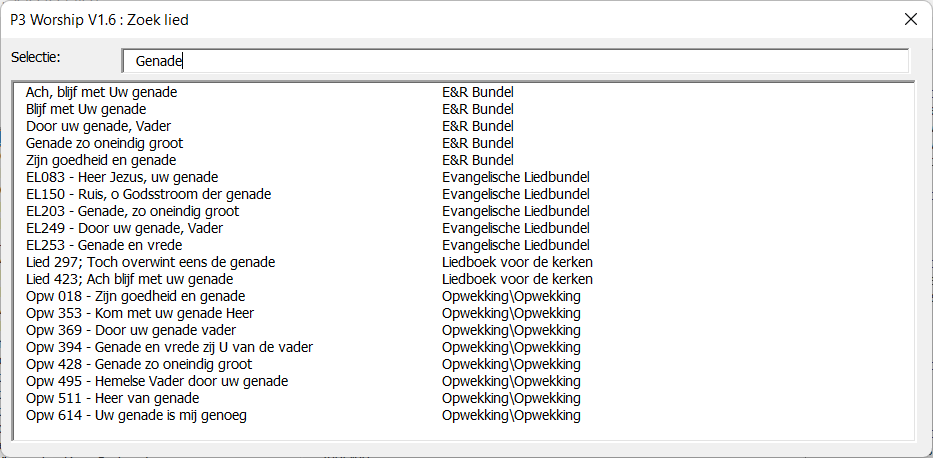Viewport: 933px width, 458px height.
Task: Select 'Lied 423; Ach blijf met uw genade'
Action: 129,279
